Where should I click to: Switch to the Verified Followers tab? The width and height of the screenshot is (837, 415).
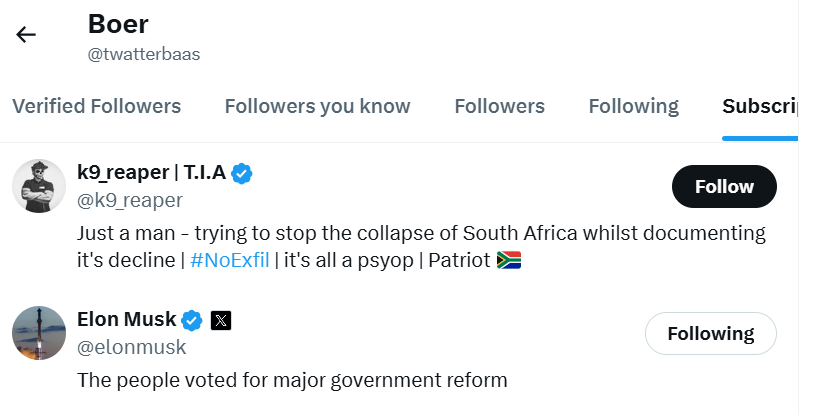(97, 106)
